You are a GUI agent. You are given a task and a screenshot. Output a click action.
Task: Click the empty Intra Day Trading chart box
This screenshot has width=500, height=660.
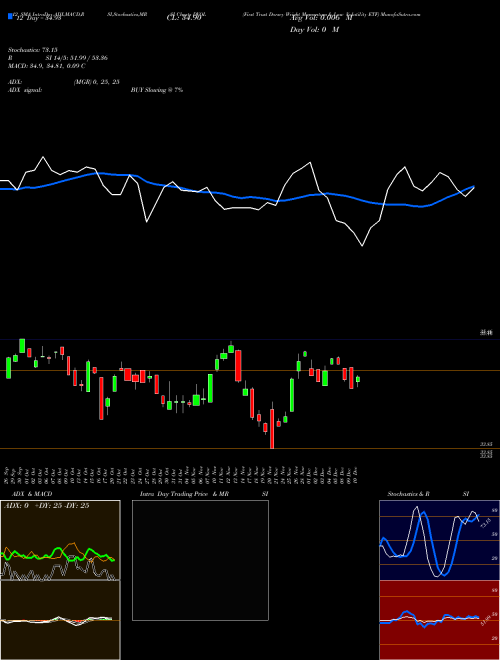[x=200, y=560]
